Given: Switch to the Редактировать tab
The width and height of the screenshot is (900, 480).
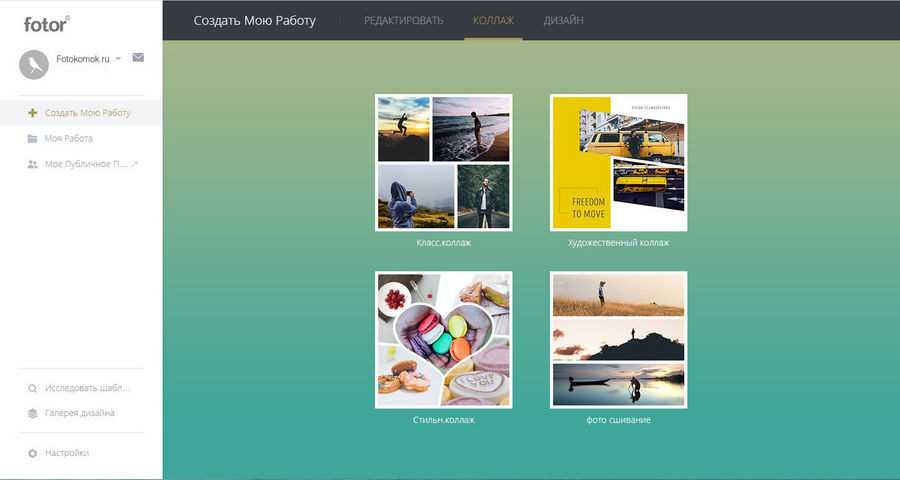Looking at the screenshot, I should (403, 20).
